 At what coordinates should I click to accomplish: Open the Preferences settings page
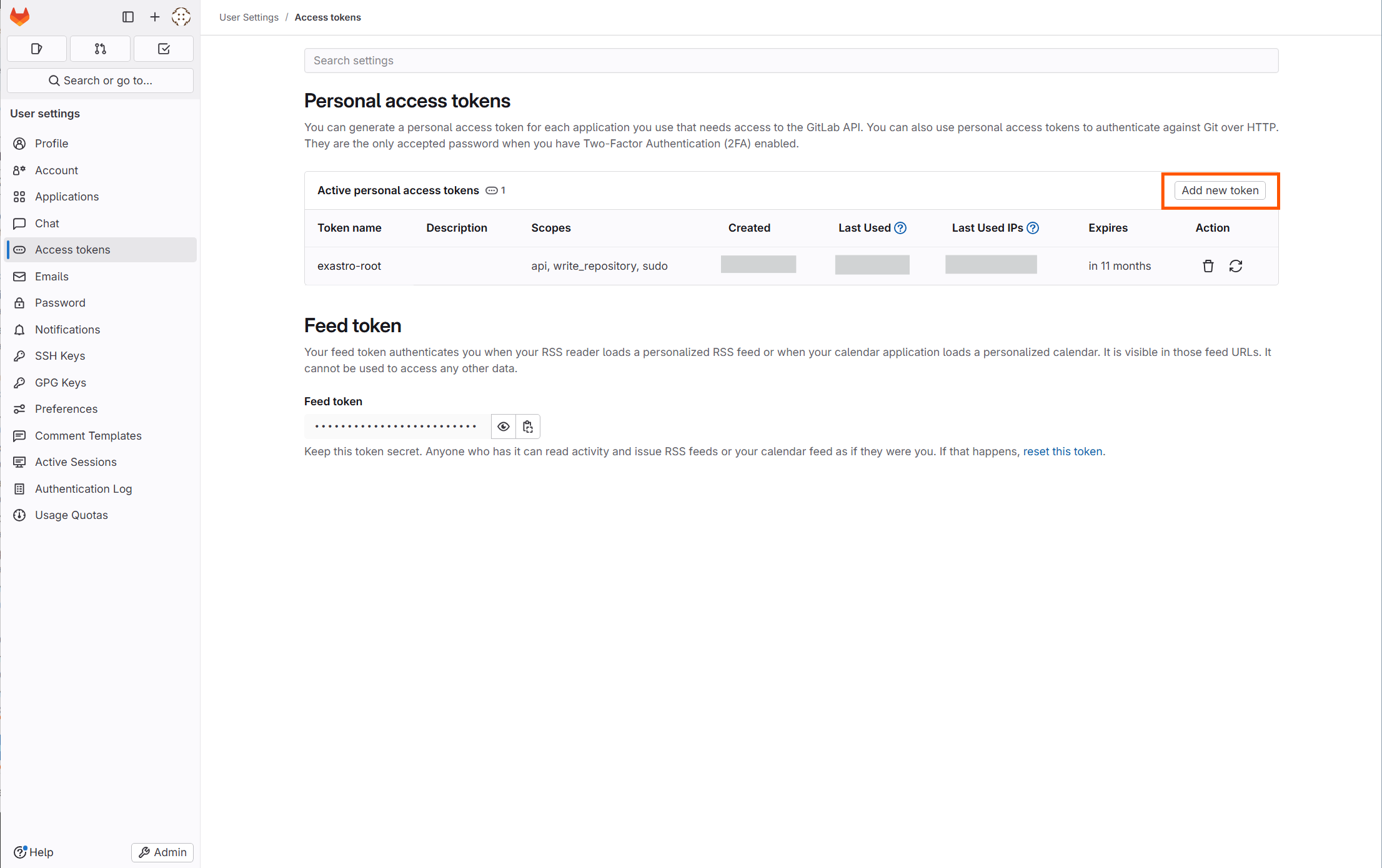[x=66, y=409]
